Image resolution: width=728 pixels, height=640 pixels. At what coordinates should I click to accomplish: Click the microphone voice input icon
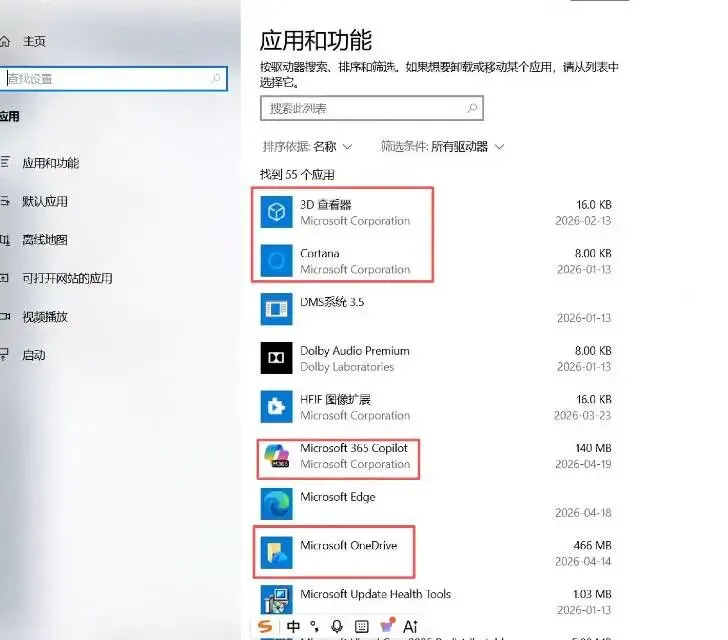[x=337, y=627]
